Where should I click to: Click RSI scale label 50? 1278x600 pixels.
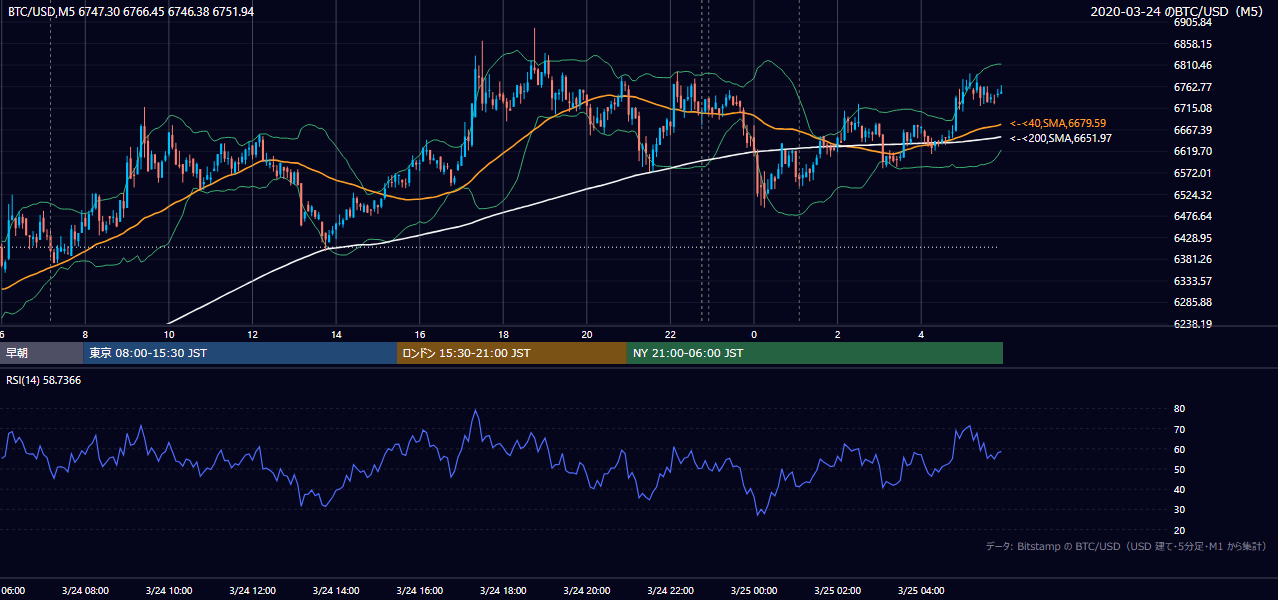click(1179, 469)
